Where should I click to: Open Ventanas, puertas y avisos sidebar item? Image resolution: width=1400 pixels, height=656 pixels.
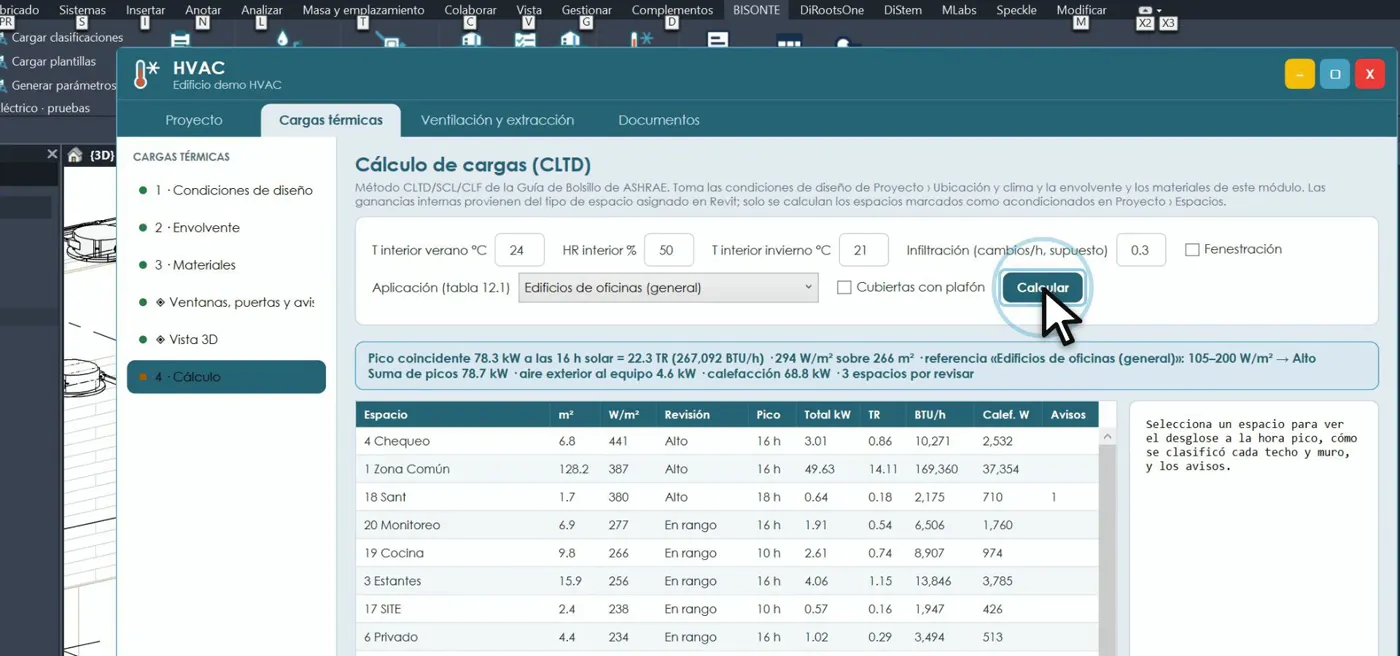coord(226,302)
